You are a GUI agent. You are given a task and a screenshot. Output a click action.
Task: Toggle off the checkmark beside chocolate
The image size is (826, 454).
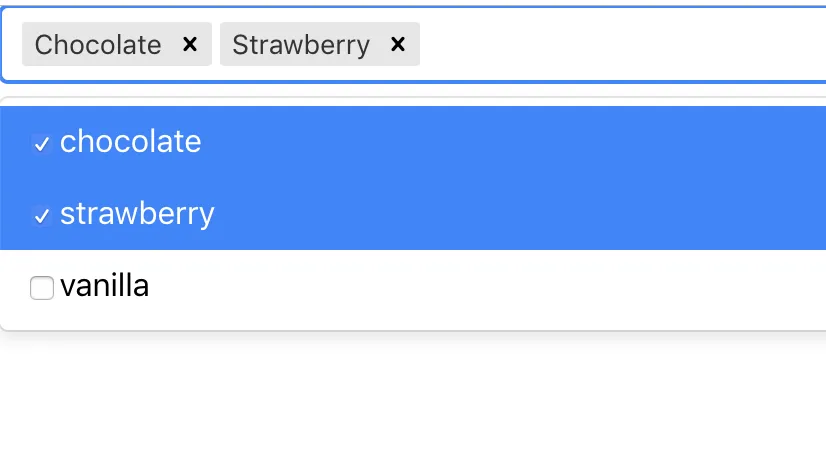[41, 144]
